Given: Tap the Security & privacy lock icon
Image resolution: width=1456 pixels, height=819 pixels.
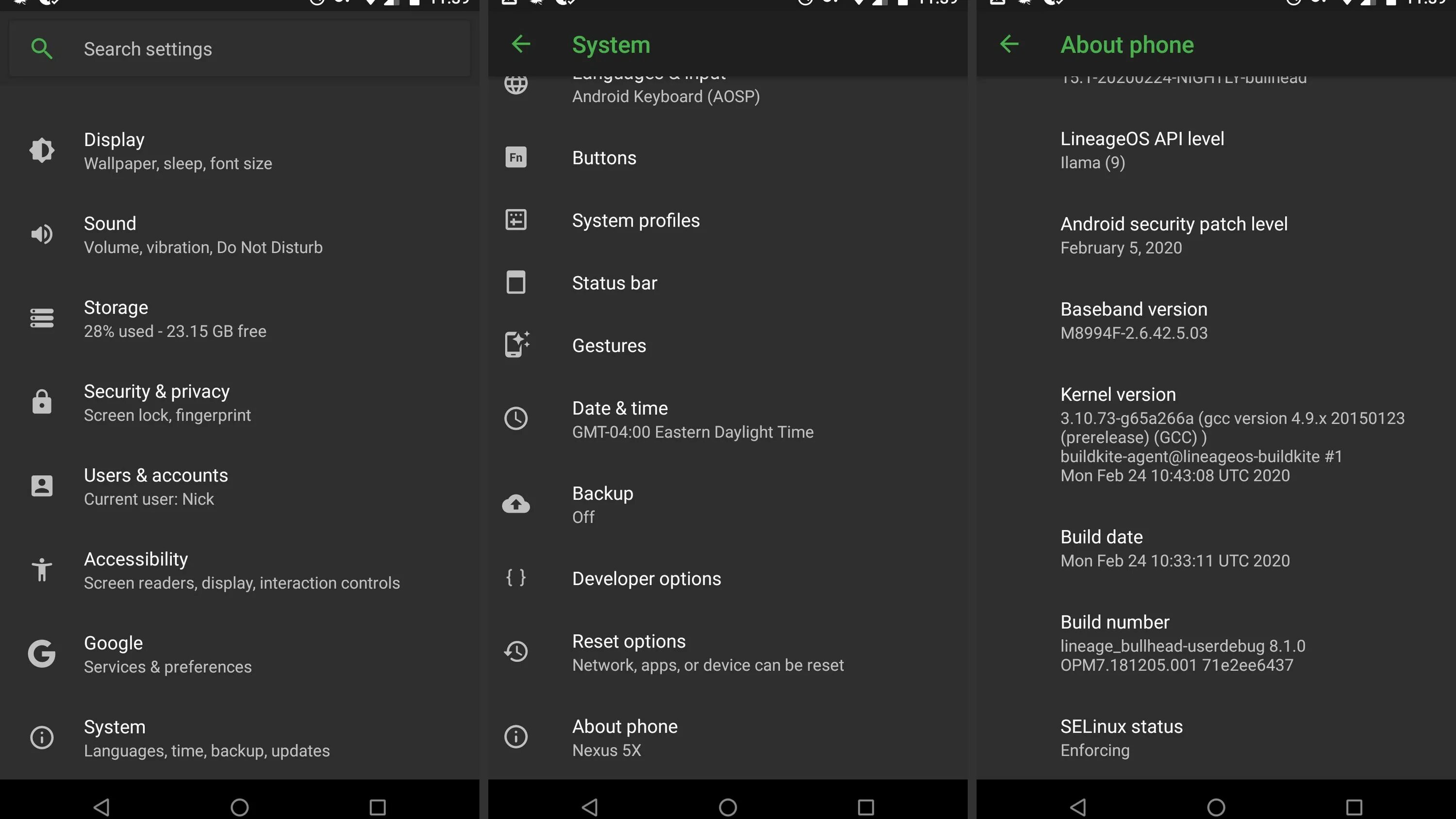Looking at the screenshot, I should pos(42,402).
